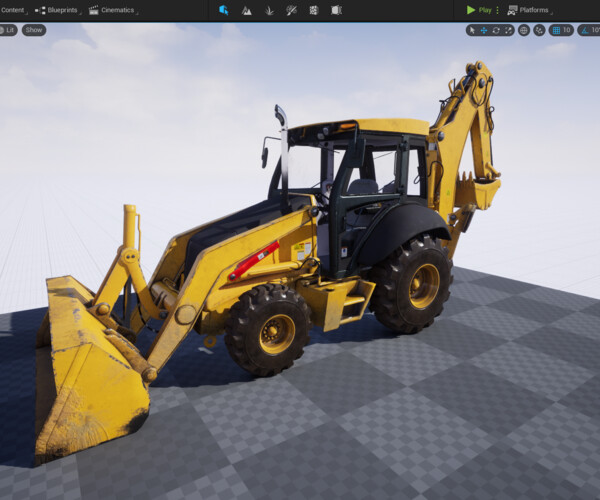Switch to Landscape mode
Image resolution: width=600 pixels, height=500 pixels.
(x=246, y=10)
